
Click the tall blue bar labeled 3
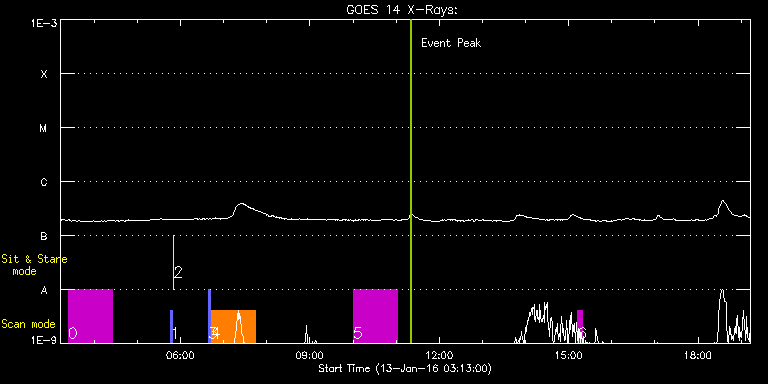tap(210, 316)
